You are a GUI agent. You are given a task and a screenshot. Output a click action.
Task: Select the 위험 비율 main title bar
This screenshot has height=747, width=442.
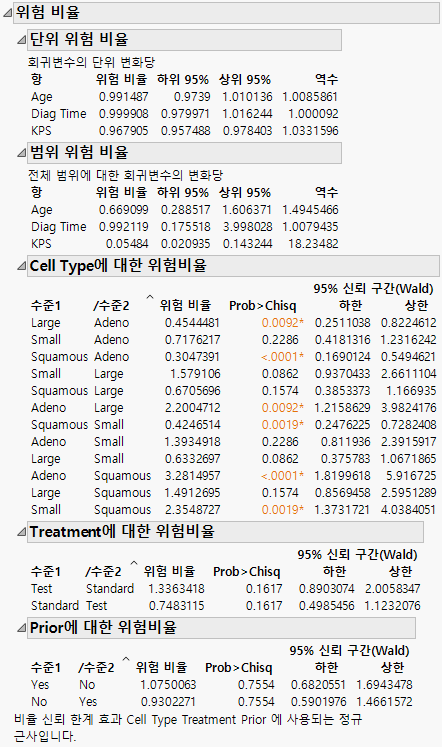click(x=226, y=13)
